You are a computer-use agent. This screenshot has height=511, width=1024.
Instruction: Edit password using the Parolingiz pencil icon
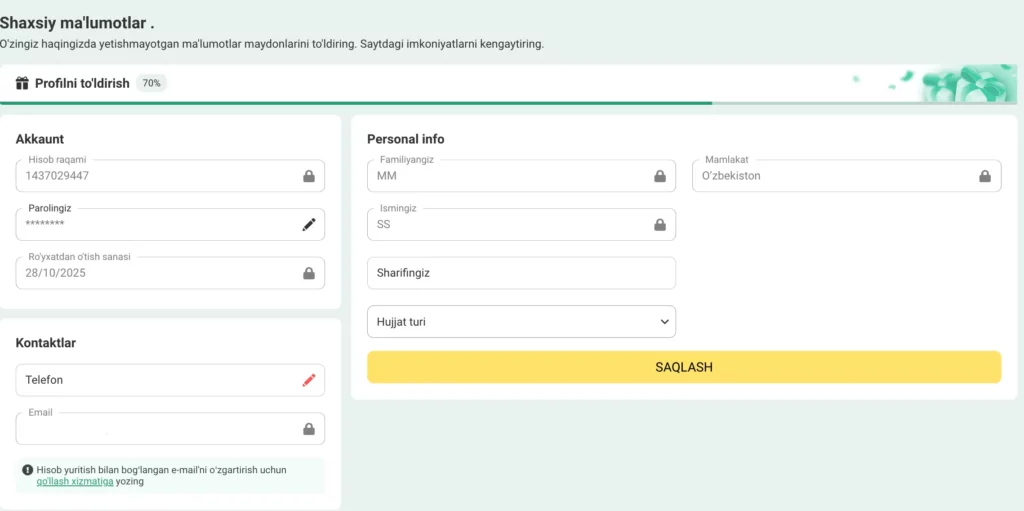(309, 225)
